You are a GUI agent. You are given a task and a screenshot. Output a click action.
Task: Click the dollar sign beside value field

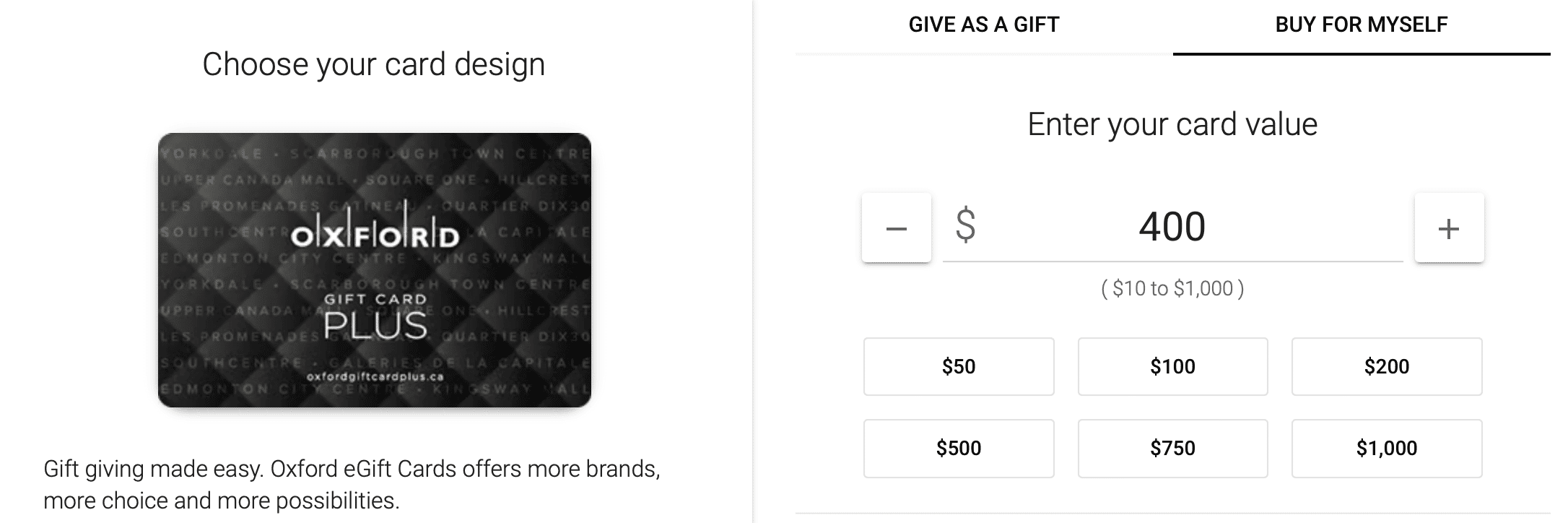[x=965, y=225]
